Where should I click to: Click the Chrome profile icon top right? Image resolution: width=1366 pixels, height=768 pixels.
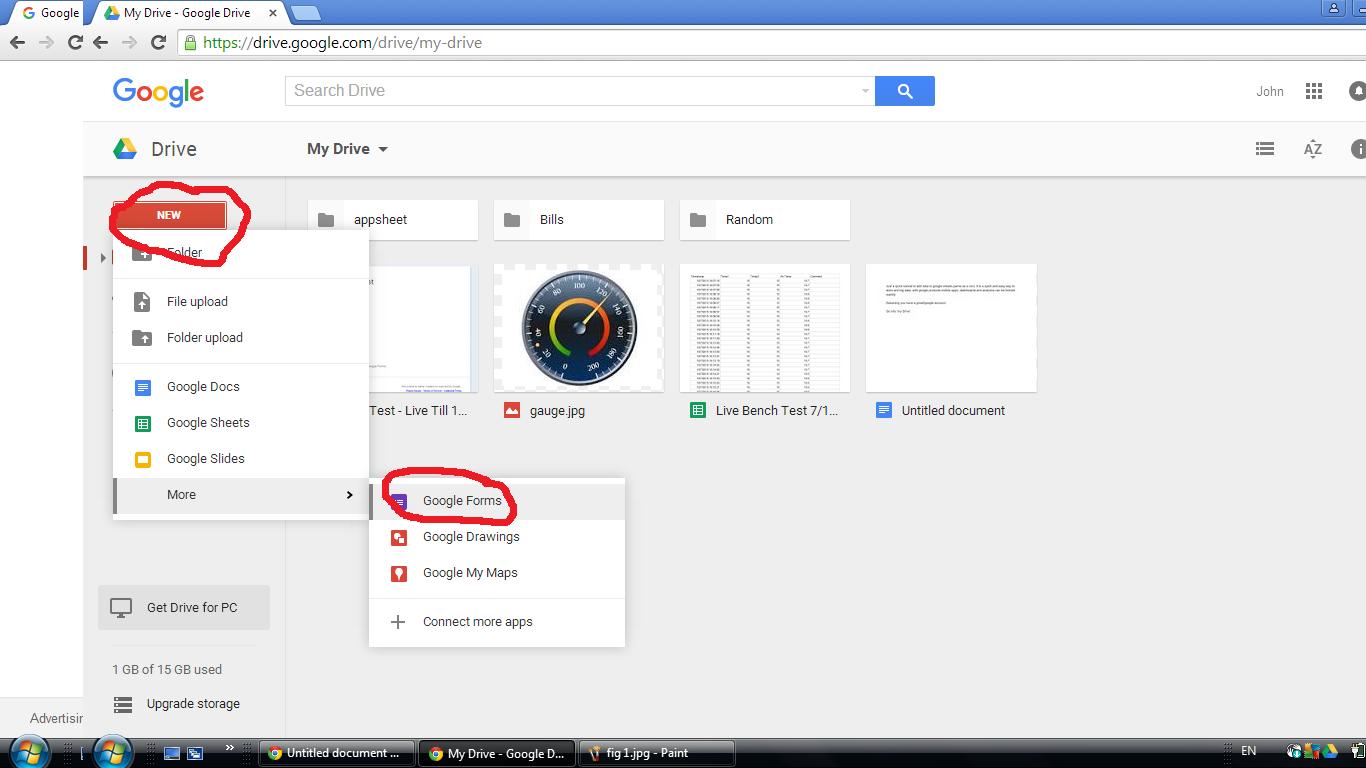click(1334, 9)
